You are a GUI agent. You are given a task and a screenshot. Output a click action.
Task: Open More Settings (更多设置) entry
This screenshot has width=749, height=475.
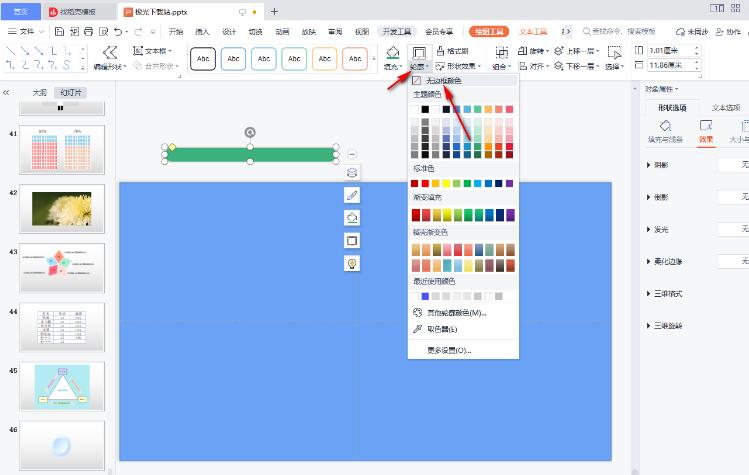coord(448,350)
